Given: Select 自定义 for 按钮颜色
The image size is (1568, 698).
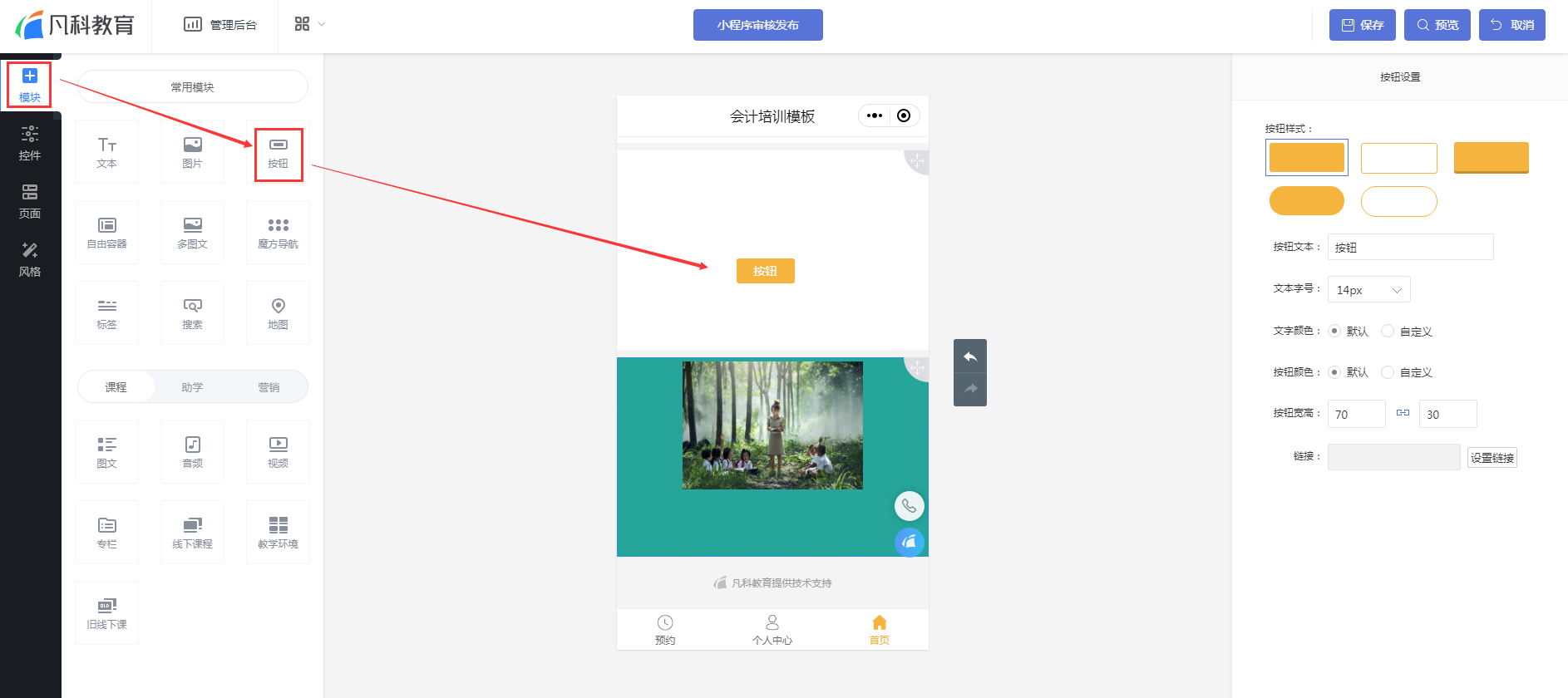Looking at the screenshot, I should [1388, 372].
